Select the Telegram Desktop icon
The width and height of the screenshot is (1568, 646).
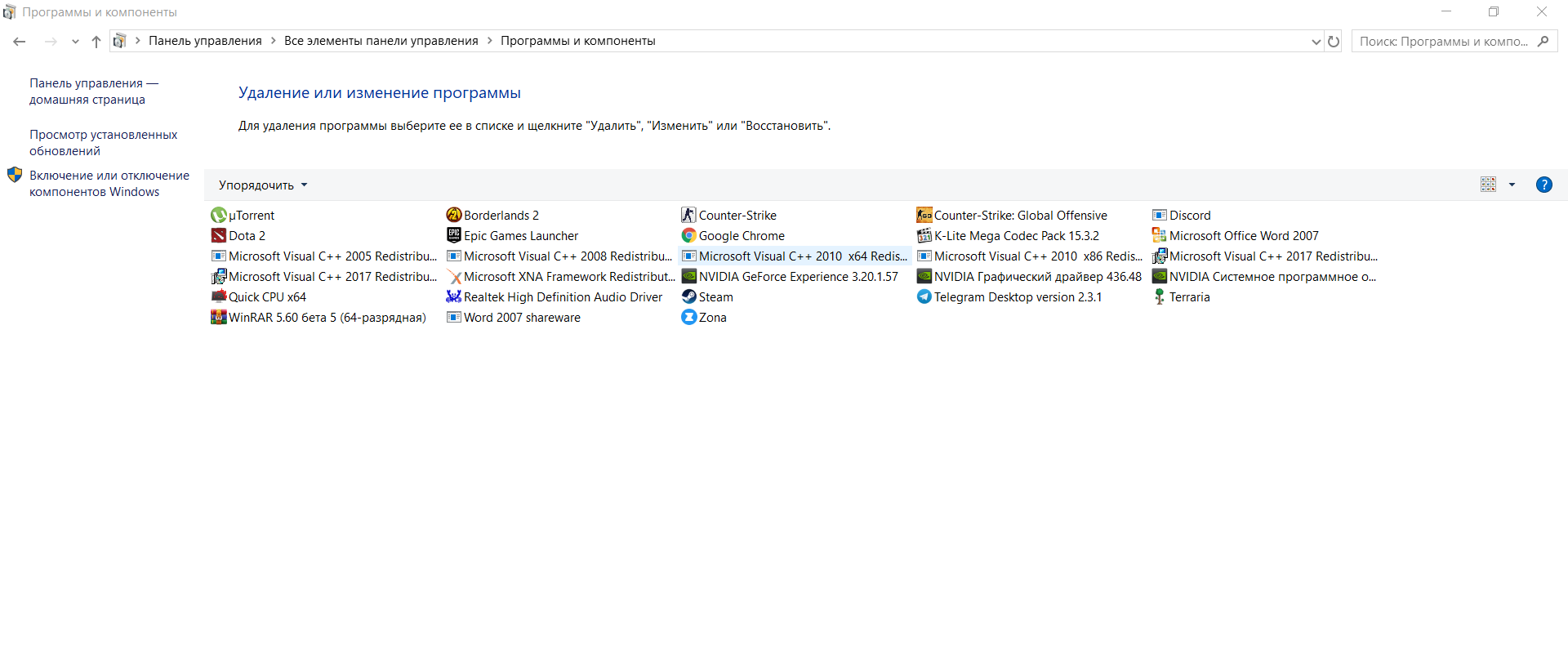click(x=924, y=297)
